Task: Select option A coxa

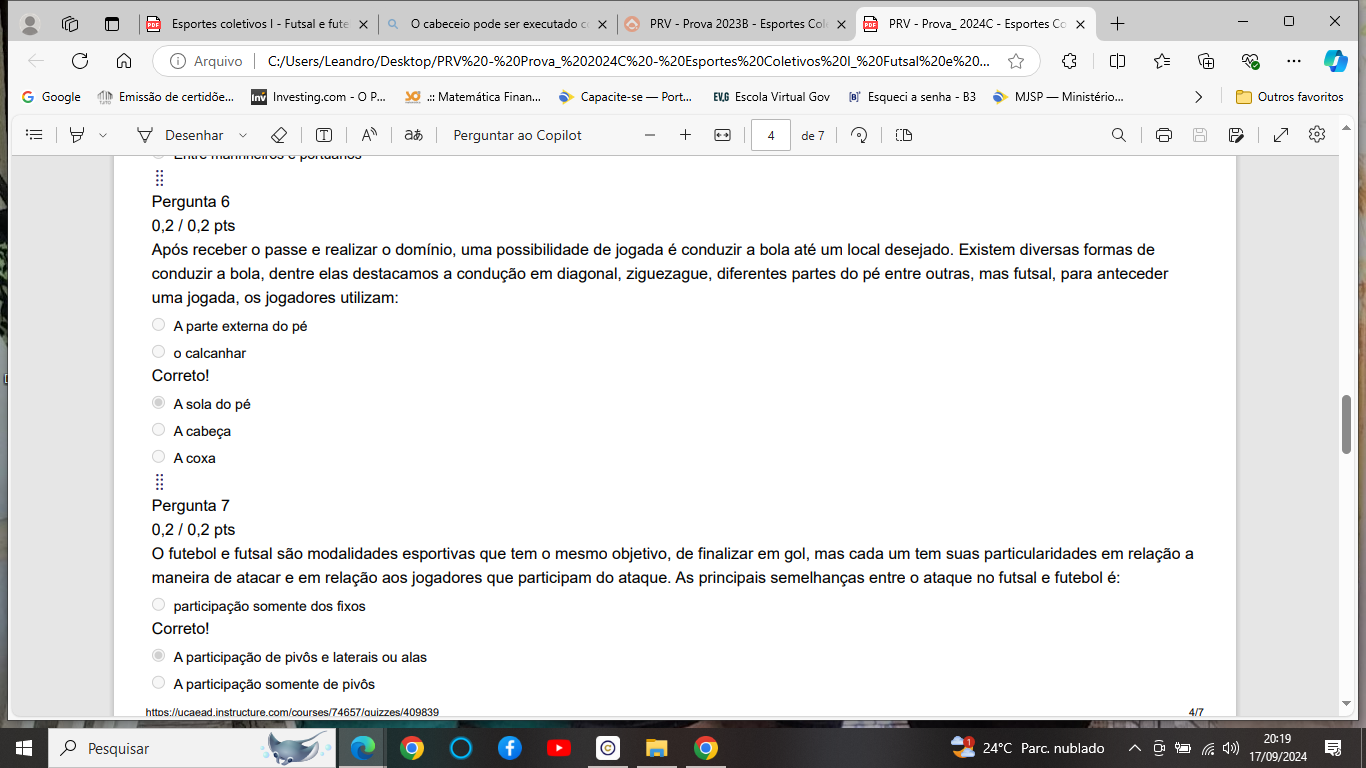Action: [x=158, y=457]
